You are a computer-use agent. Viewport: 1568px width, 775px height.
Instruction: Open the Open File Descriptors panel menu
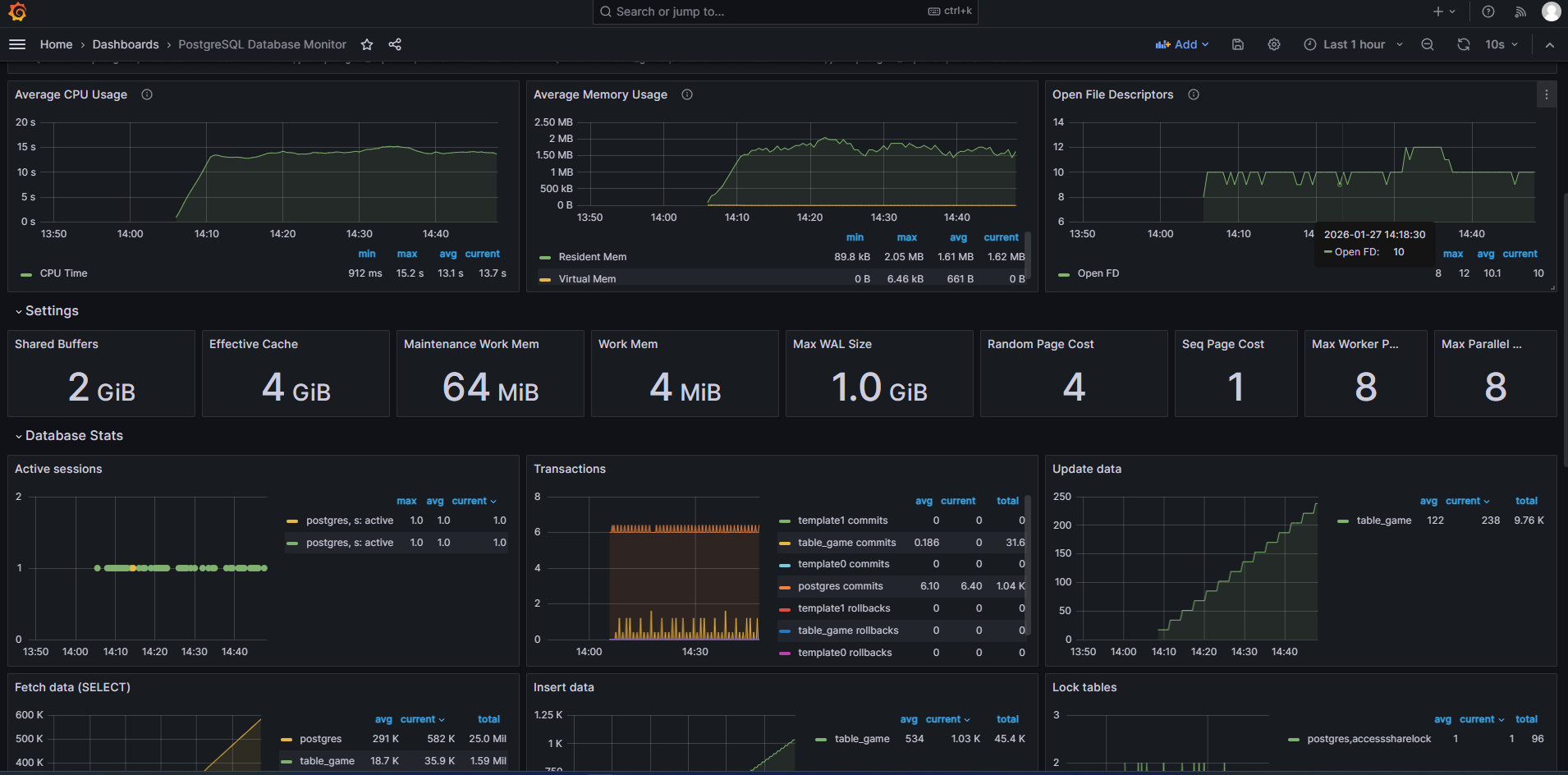1546,94
